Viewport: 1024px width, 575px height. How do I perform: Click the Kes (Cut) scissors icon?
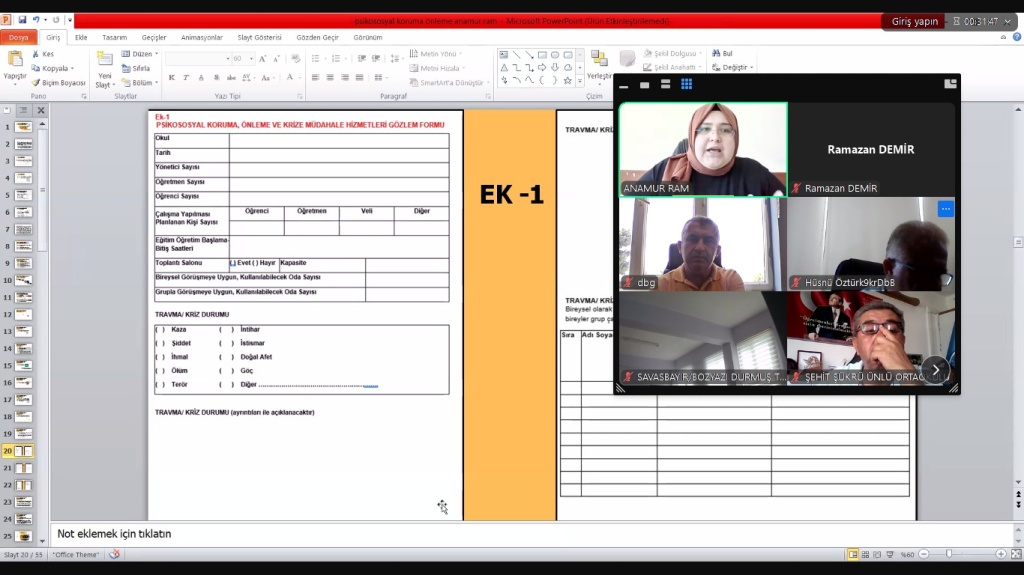[36, 54]
